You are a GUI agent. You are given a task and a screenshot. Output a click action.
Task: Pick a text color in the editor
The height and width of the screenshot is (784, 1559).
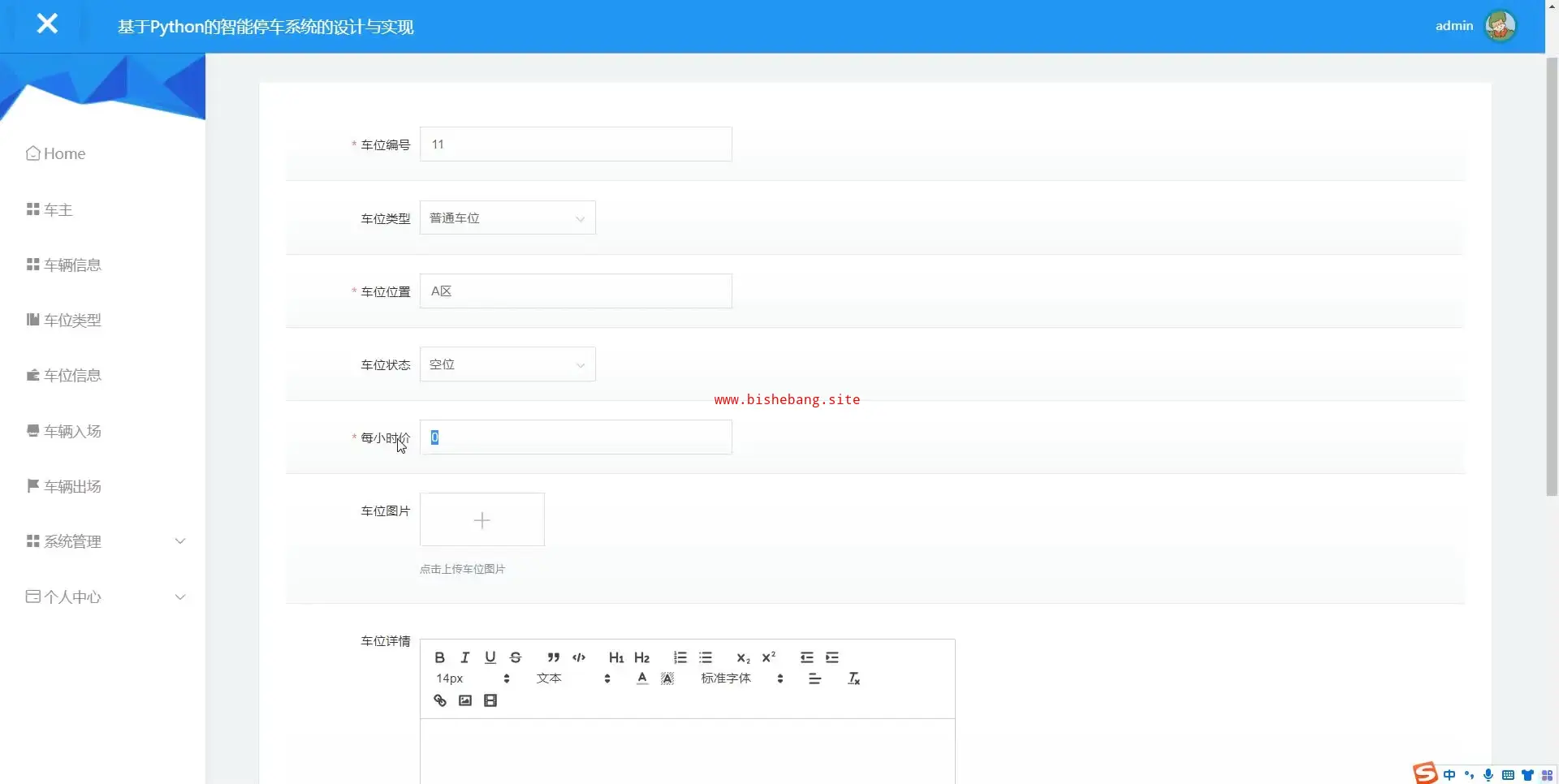(x=642, y=678)
